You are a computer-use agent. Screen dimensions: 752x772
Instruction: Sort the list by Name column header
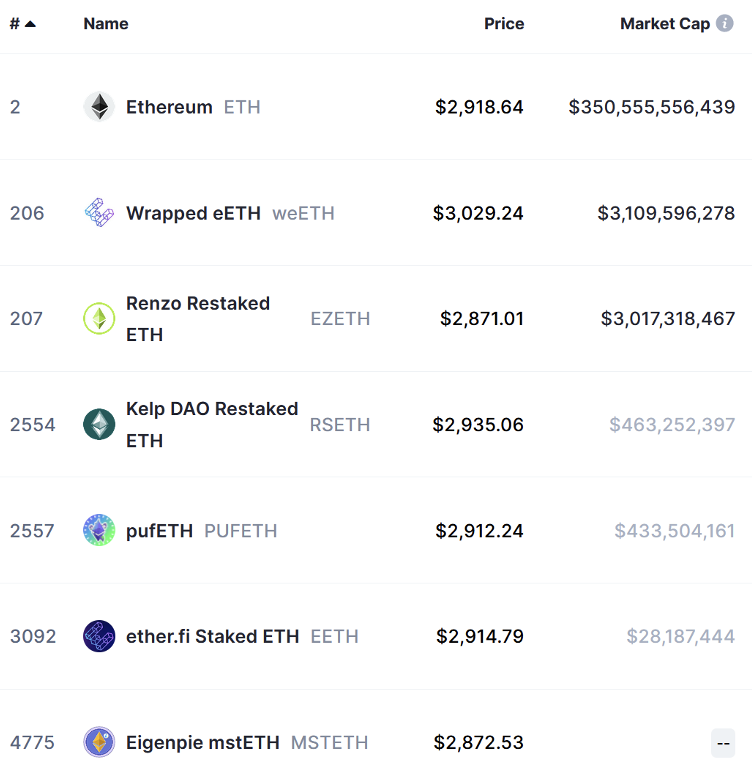pyautogui.click(x=106, y=23)
